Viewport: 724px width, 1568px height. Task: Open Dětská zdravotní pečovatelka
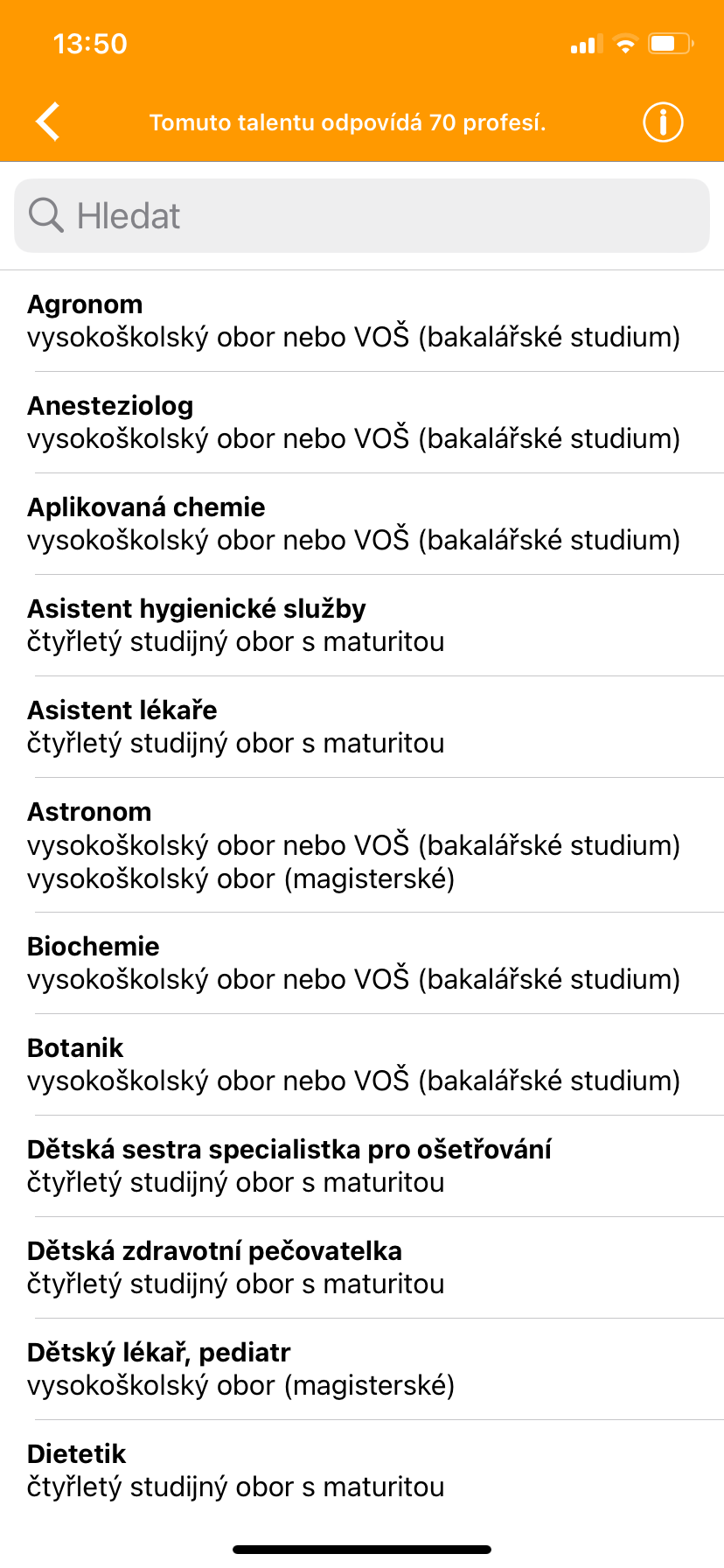click(x=362, y=1268)
